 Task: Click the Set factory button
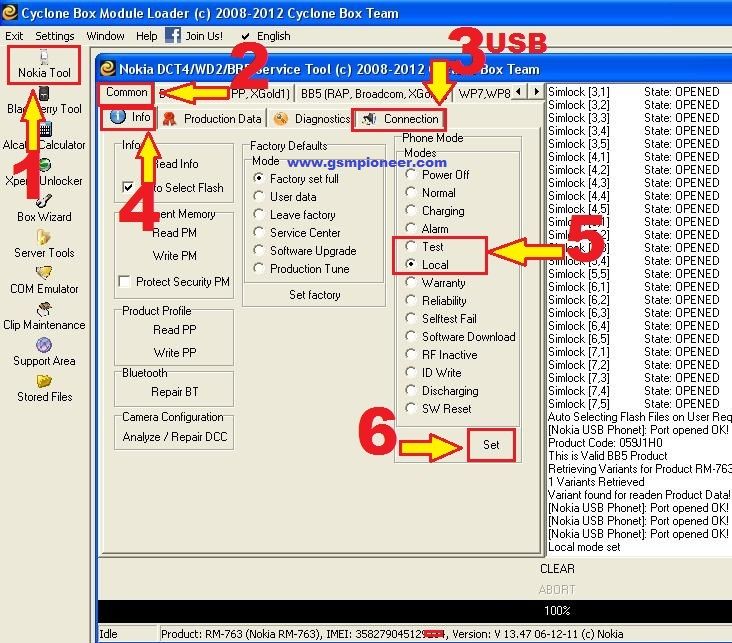pyautogui.click(x=314, y=295)
